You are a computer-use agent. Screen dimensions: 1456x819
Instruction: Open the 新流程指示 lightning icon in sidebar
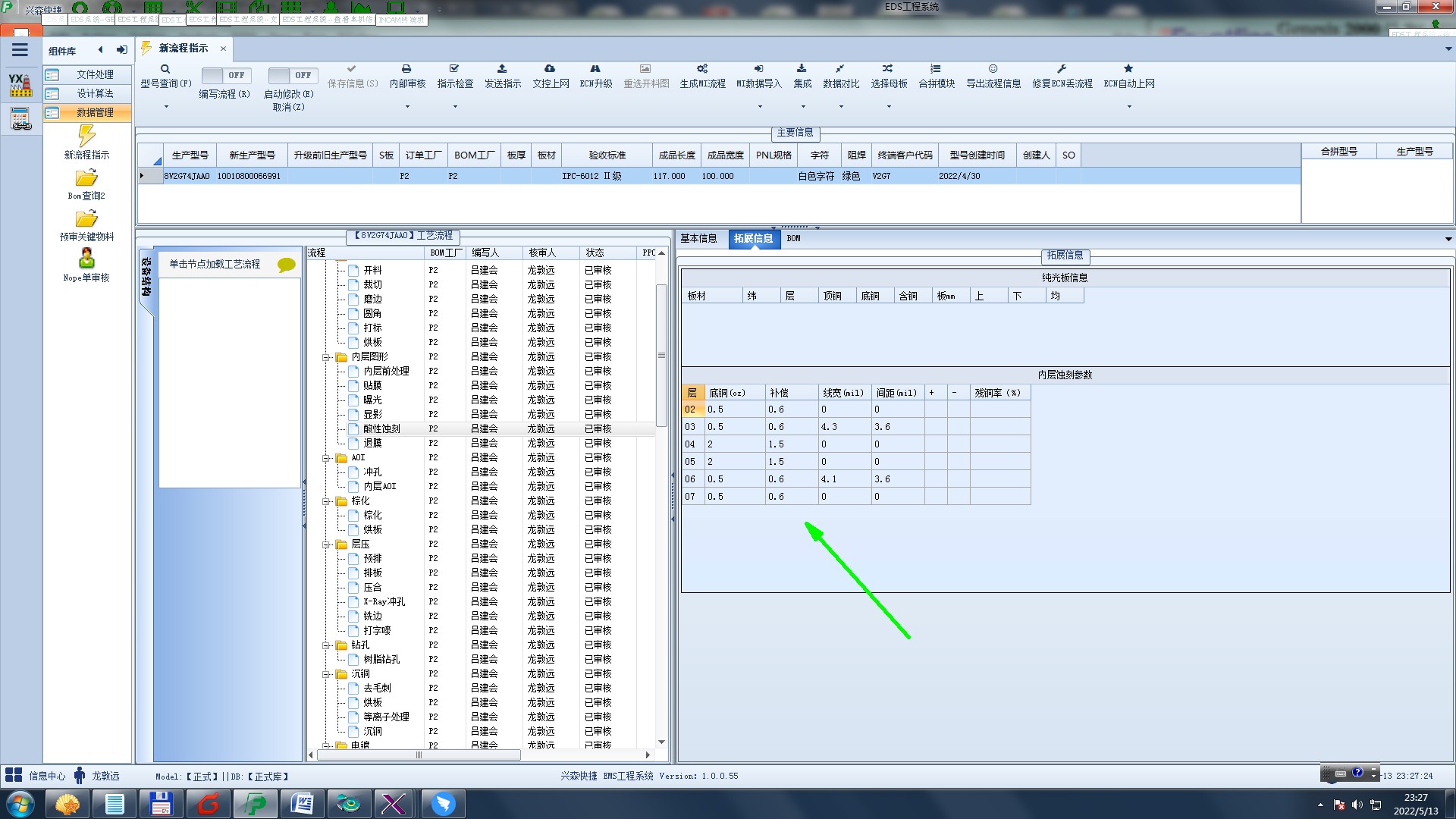pyautogui.click(x=86, y=136)
